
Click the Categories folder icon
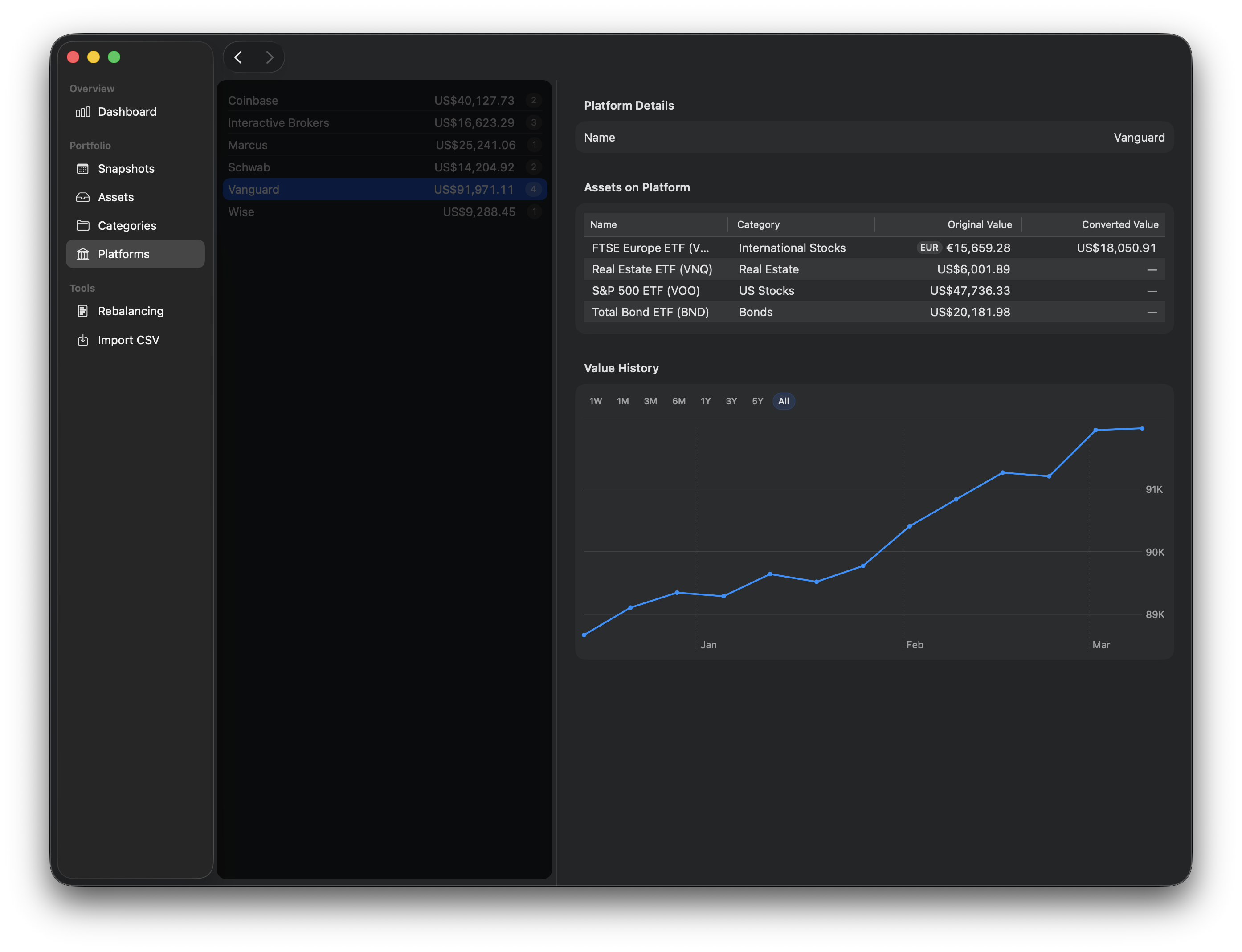click(x=83, y=226)
